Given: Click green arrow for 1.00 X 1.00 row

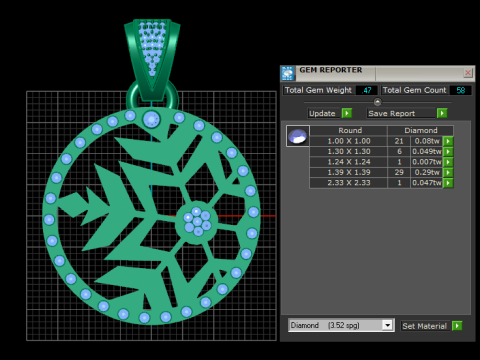Looking at the screenshot, I should tap(448, 141).
